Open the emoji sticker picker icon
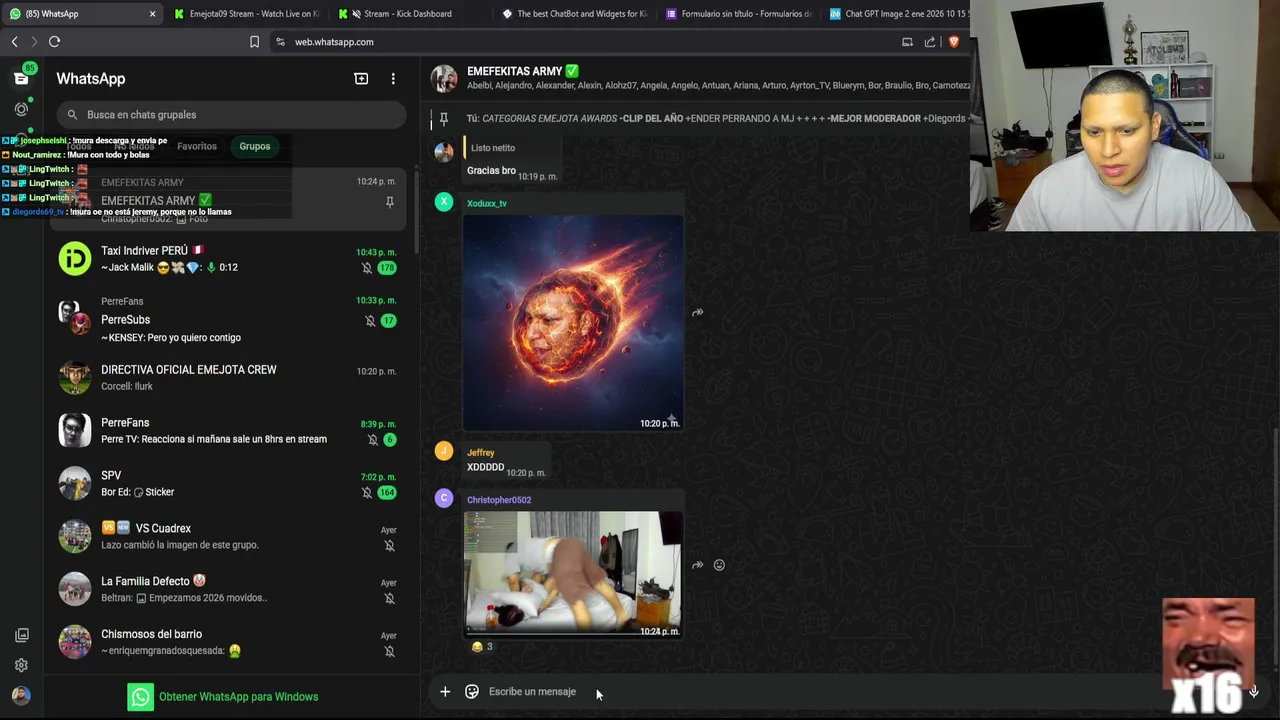Viewport: 1280px width, 720px height. coord(472,691)
